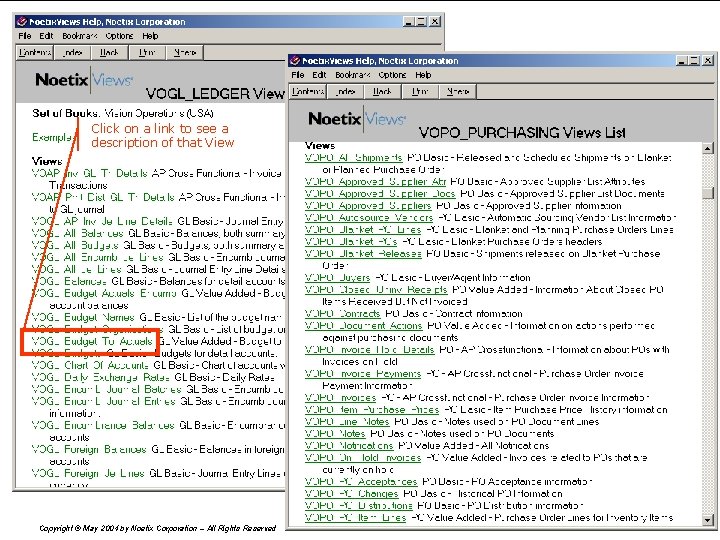Click Back button in VOGL_LEDGER window
The height and width of the screenshot is (540, 720).
tap(109, 52)
